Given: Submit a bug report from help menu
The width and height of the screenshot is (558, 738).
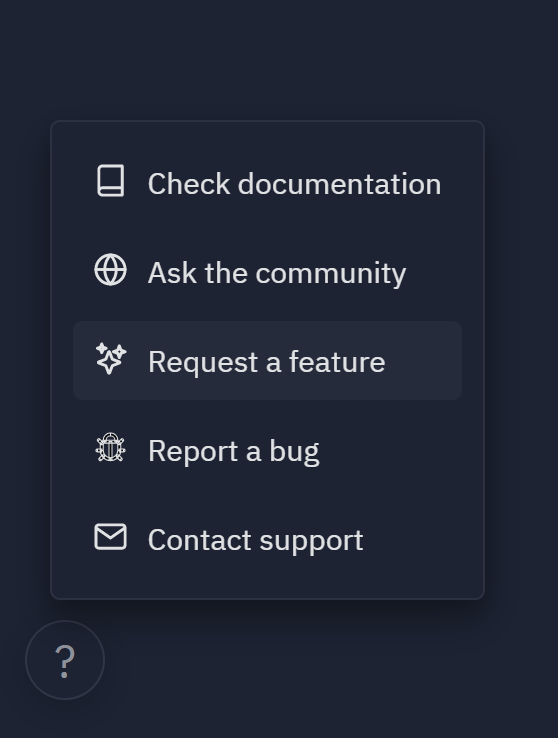Looking at the screenshot, I should 234,451.
